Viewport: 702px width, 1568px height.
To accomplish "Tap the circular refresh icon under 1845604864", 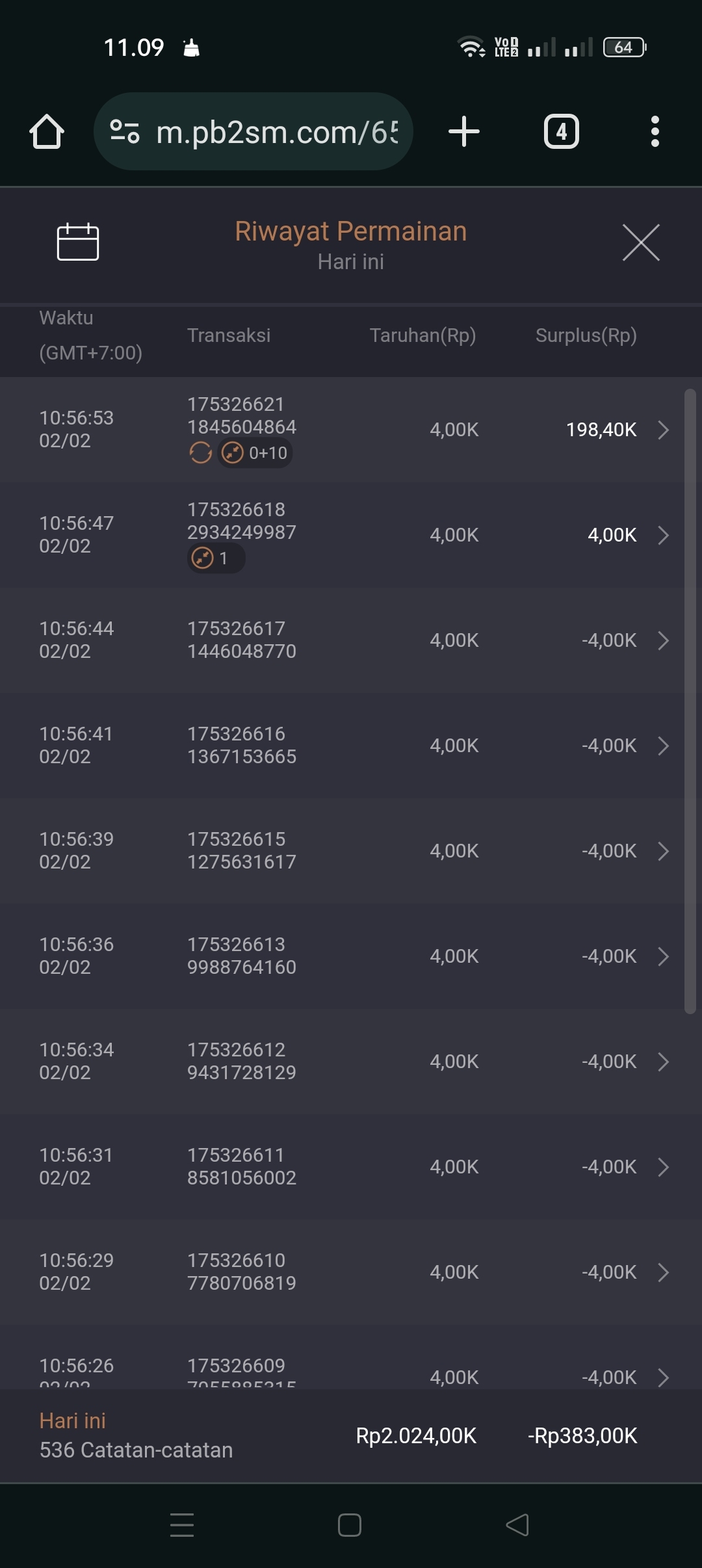I will pos(200,453).
